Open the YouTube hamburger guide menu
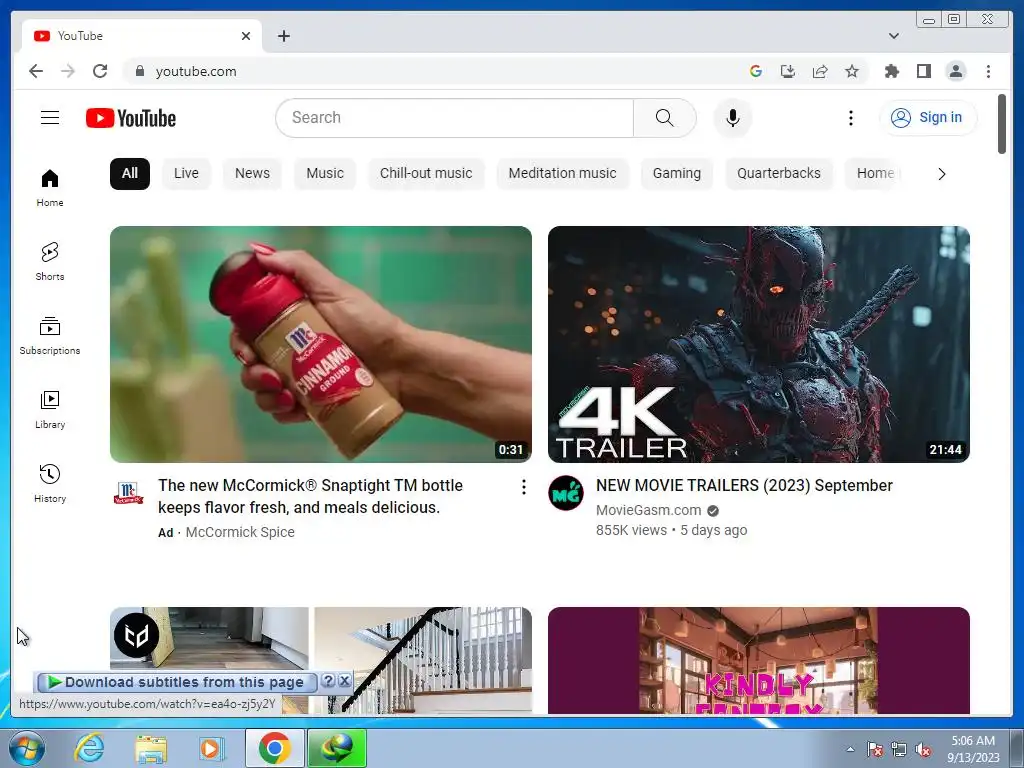The image size is (1024, 768). (x=50, y=118)
